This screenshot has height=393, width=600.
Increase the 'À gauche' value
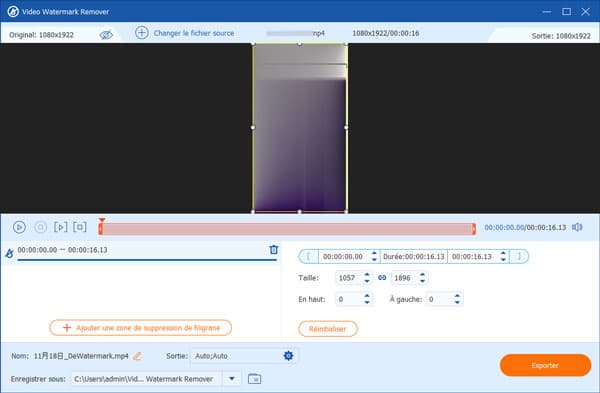tap(457, 296)
